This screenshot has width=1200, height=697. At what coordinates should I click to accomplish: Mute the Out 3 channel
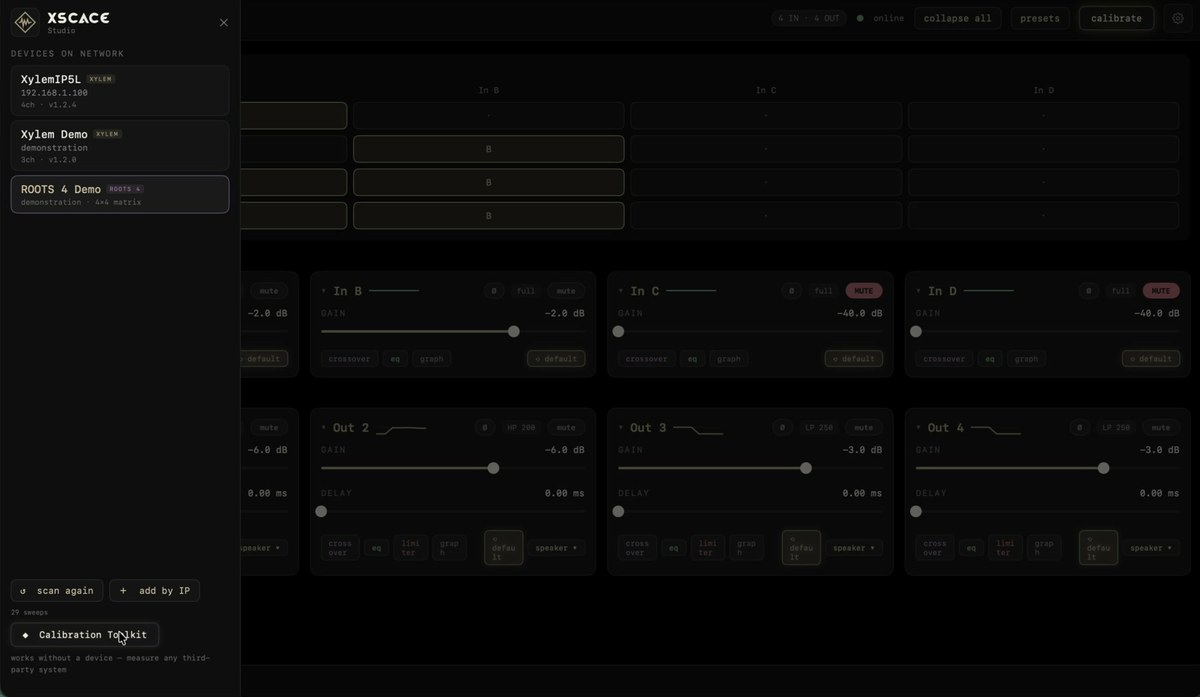[864, 428]
